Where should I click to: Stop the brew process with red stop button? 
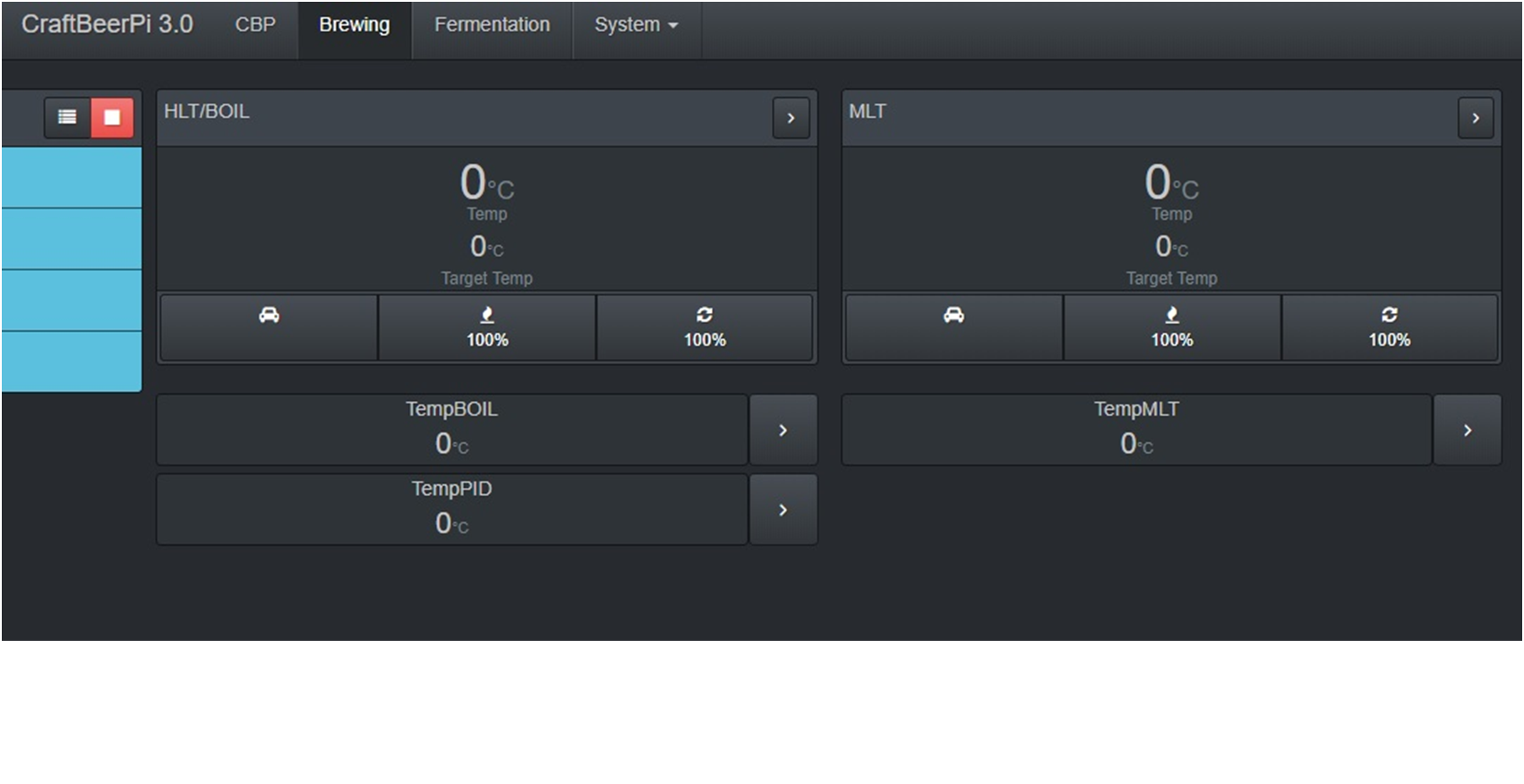[112, 117]
